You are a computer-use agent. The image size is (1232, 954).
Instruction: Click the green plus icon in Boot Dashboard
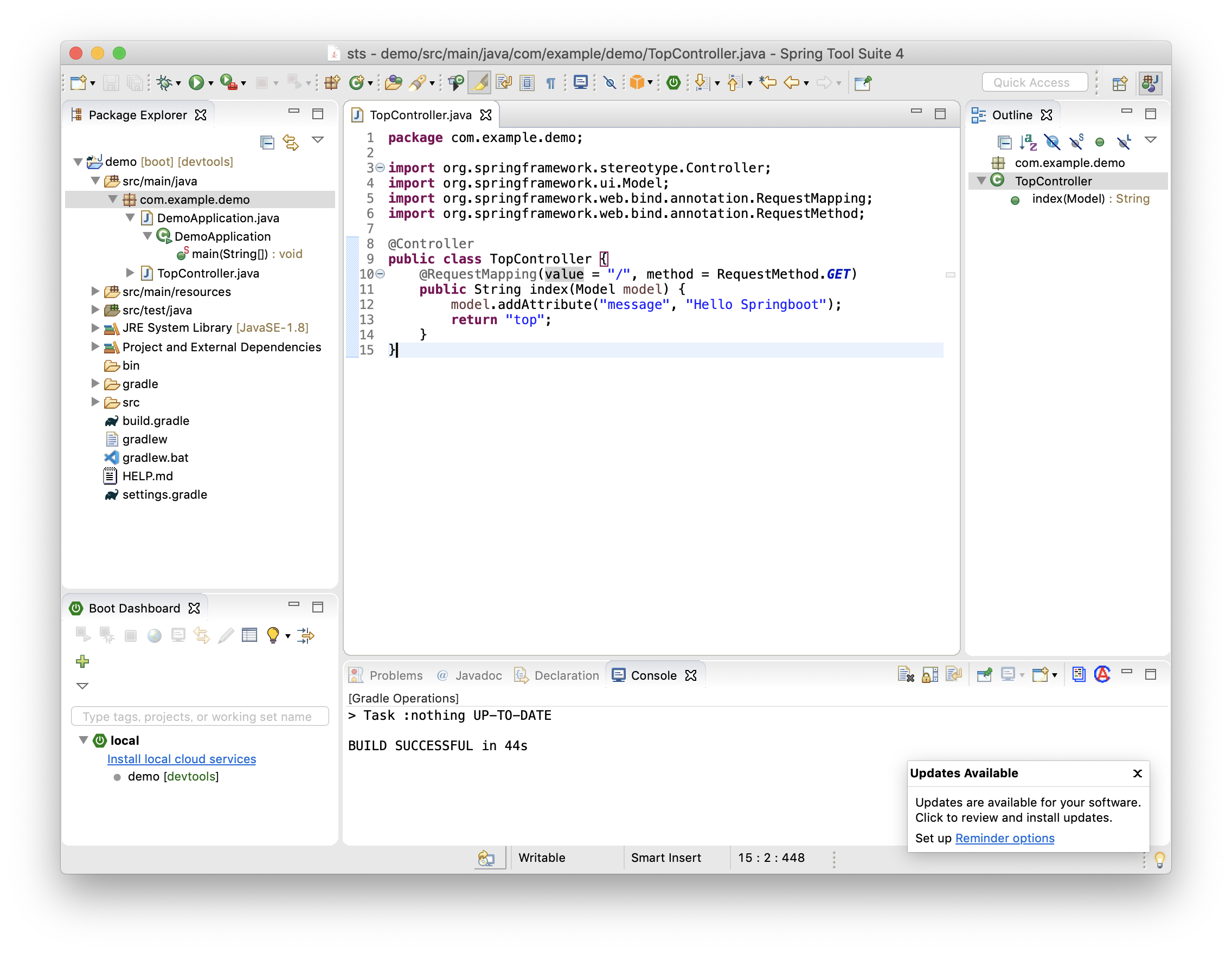82,661
